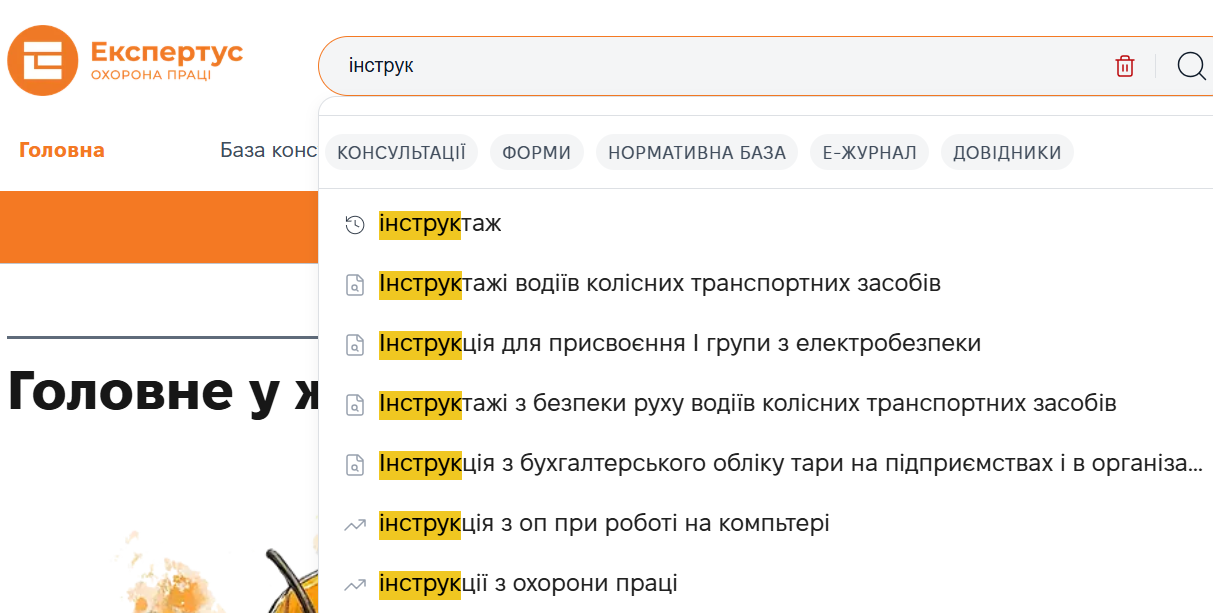Image resolution: width=1213 pixels, height=613 pixels.
Task: Select the КОНСУЛЬТАЦІЇ filter chip
Action: (x=401, y=153)
